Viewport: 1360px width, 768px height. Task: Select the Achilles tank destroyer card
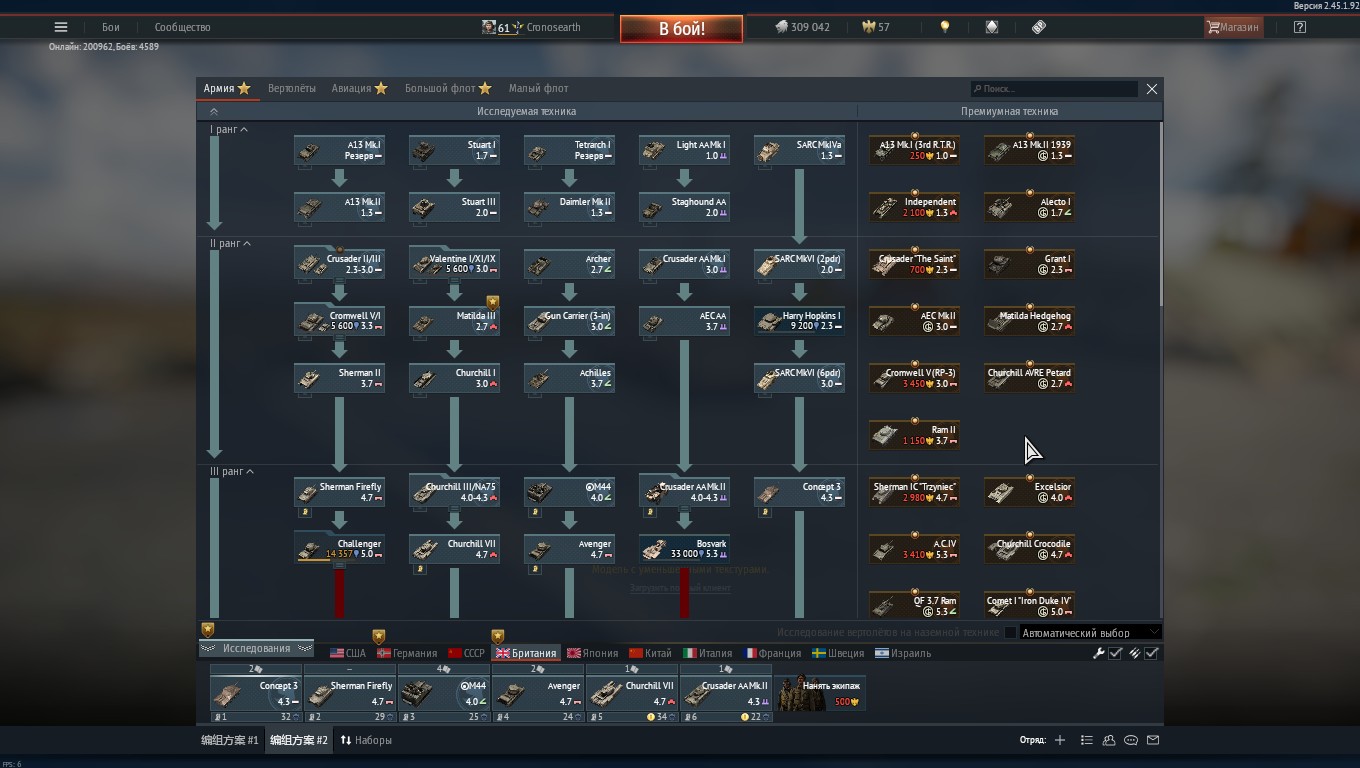569,378
